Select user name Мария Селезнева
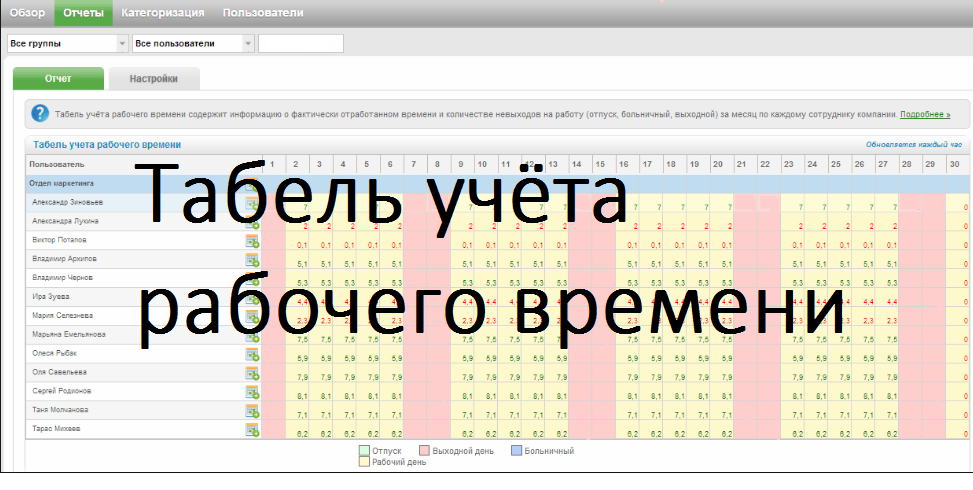 [x=62, y=315]
